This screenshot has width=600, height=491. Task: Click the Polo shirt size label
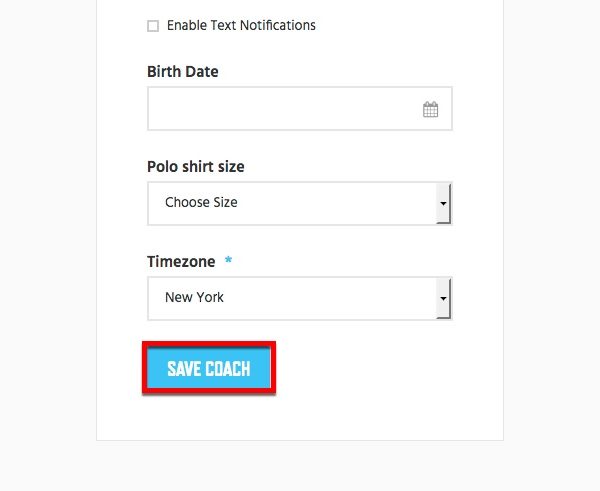coord(196,166)
